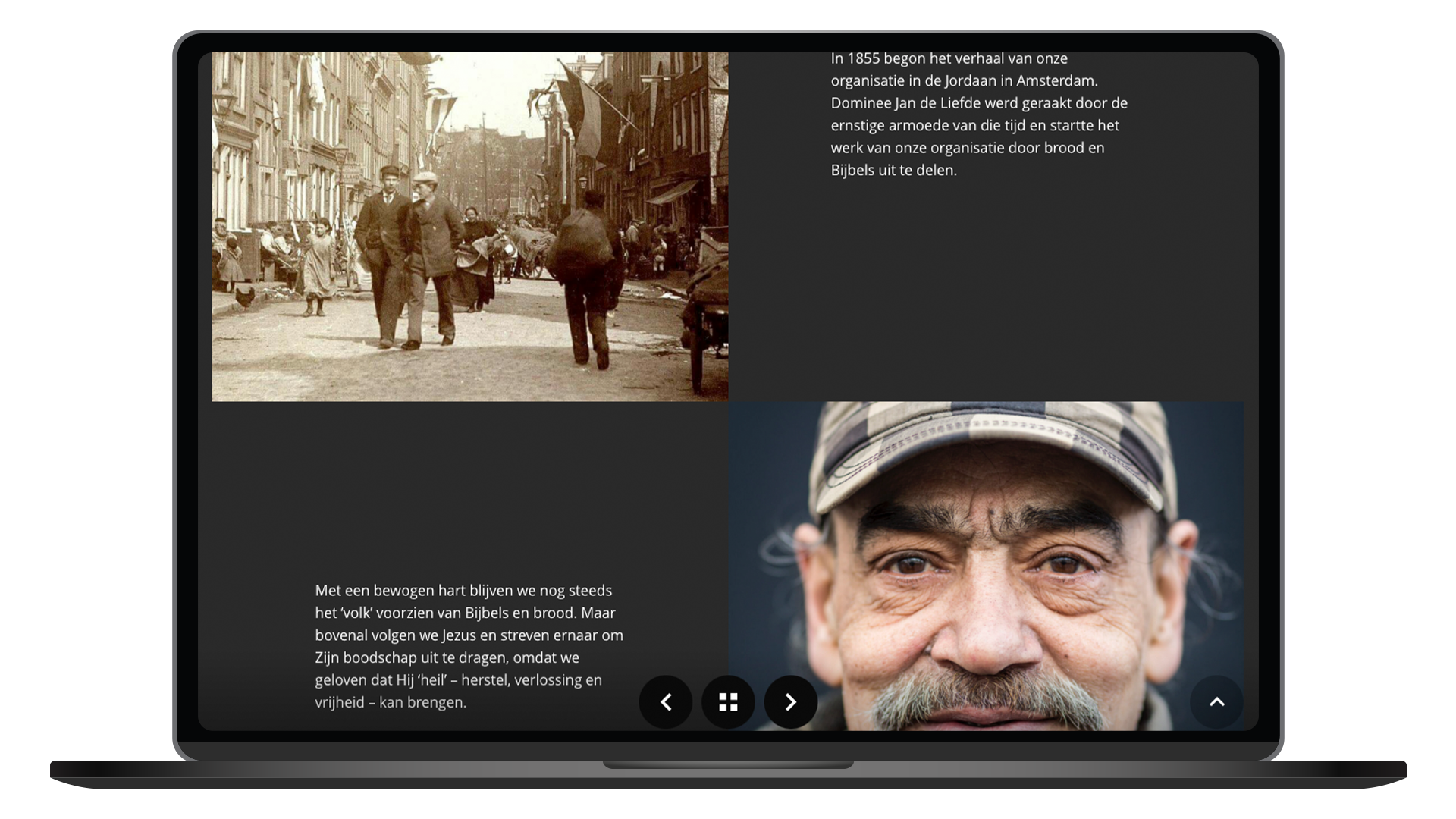Go to the previous slide arrow

click(x=665, y=702)
